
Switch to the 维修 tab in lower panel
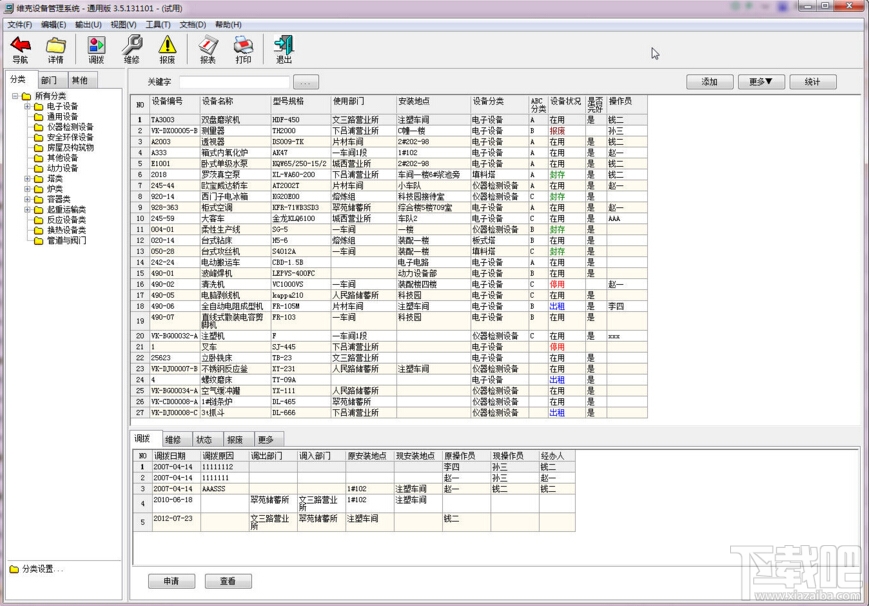point(173,439)
